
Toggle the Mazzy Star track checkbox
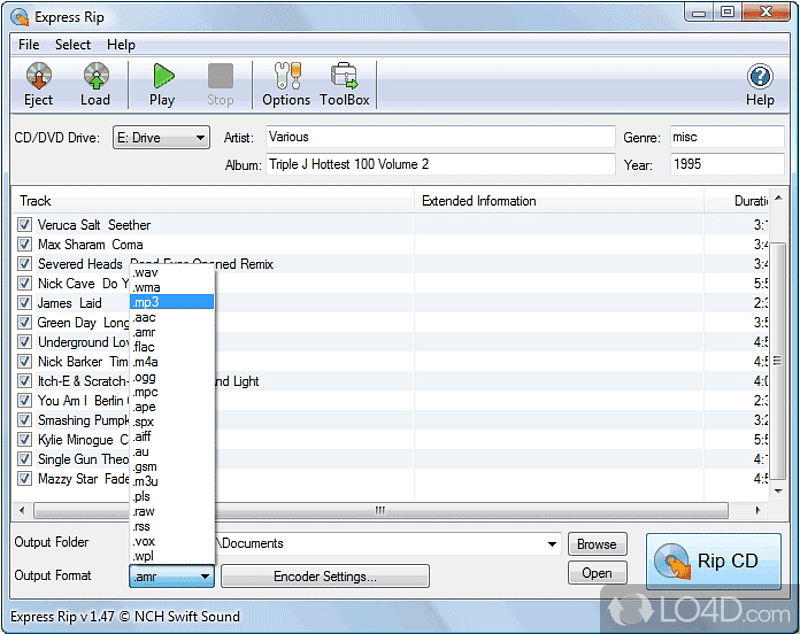point(24,478)
